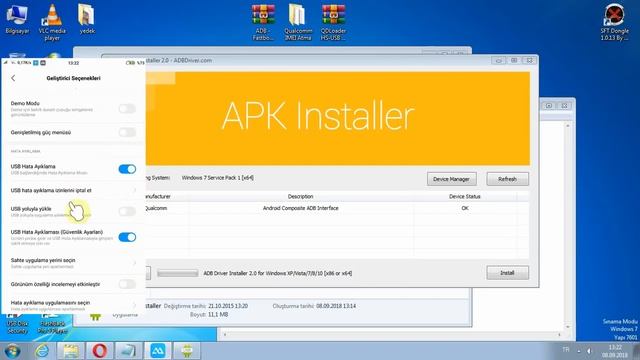Show hidden system tray icons
The height and width of the screenshot is (360, 640).
[579, 351]
